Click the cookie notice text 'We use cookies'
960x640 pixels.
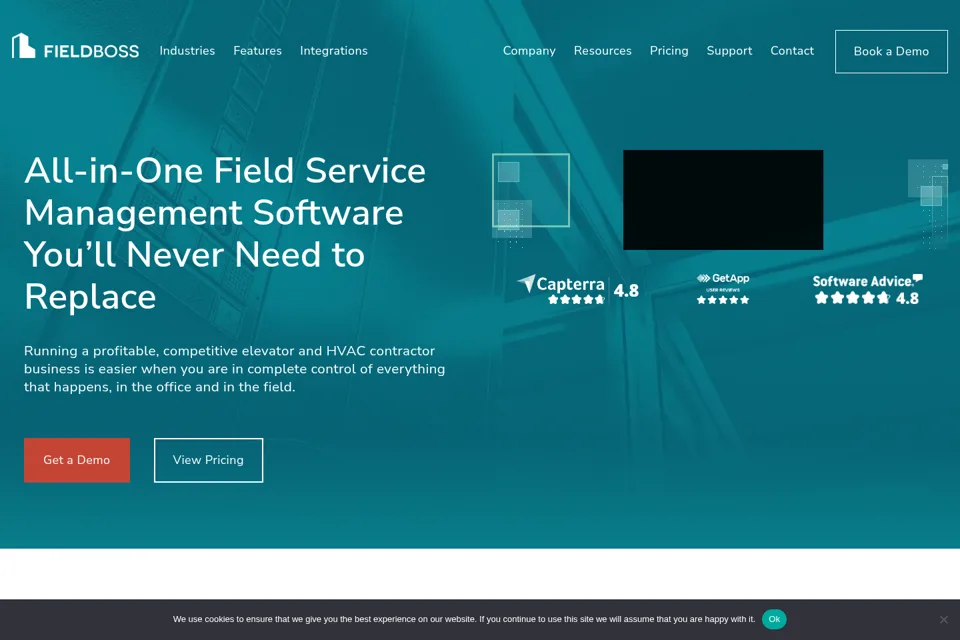tap(463, 619)
